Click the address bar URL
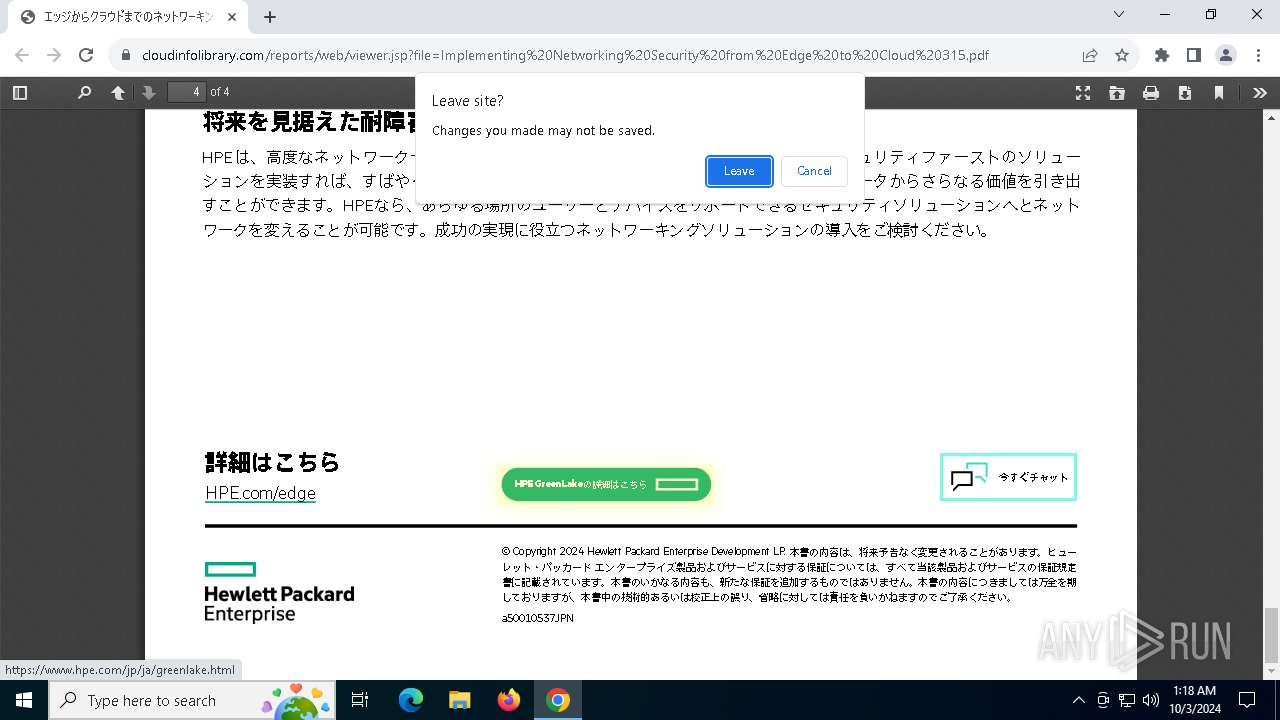 [565, 55]
